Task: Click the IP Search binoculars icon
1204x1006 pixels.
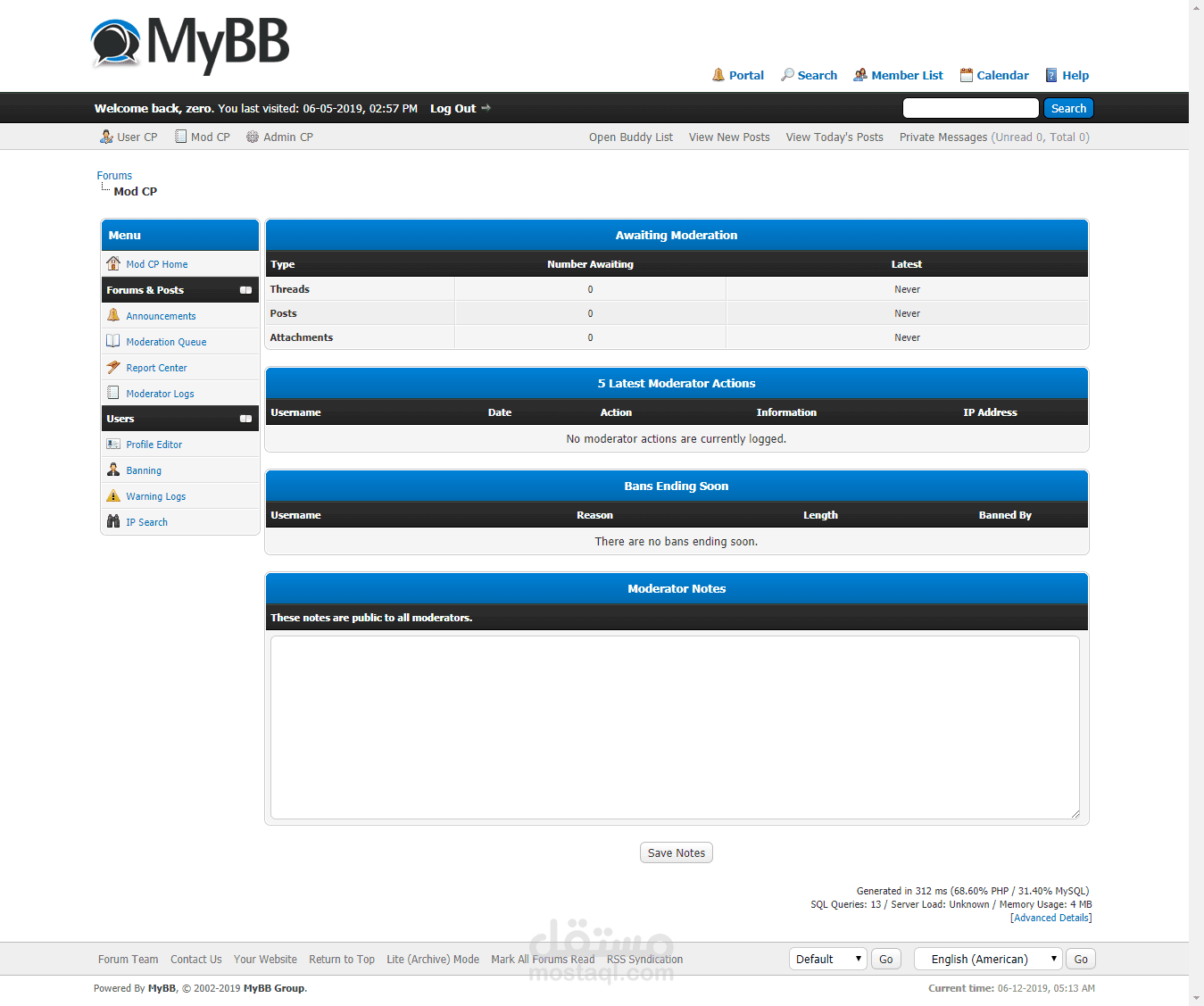Action: 113,521
